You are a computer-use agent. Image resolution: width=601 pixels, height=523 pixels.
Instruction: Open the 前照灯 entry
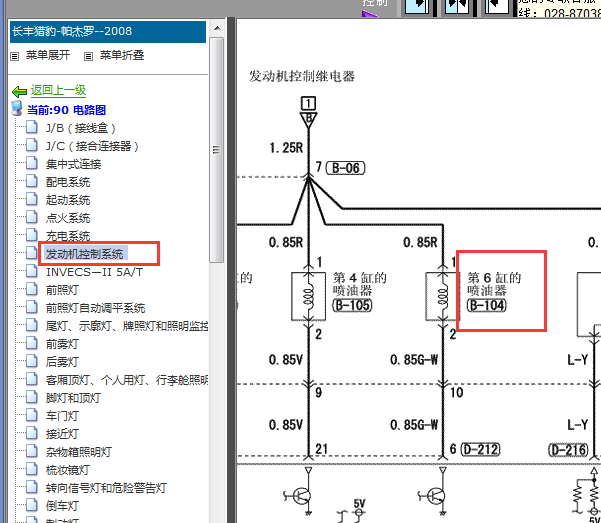62,290
